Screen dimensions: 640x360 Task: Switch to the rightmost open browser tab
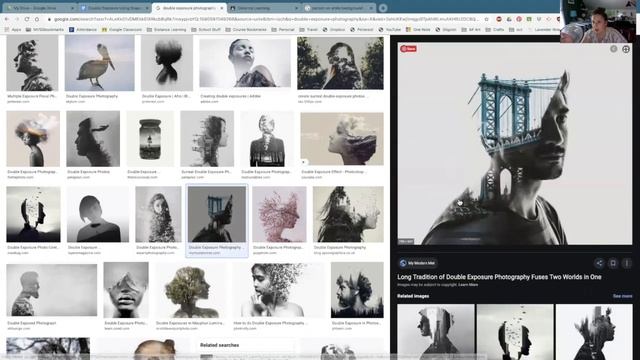(339, 8)
